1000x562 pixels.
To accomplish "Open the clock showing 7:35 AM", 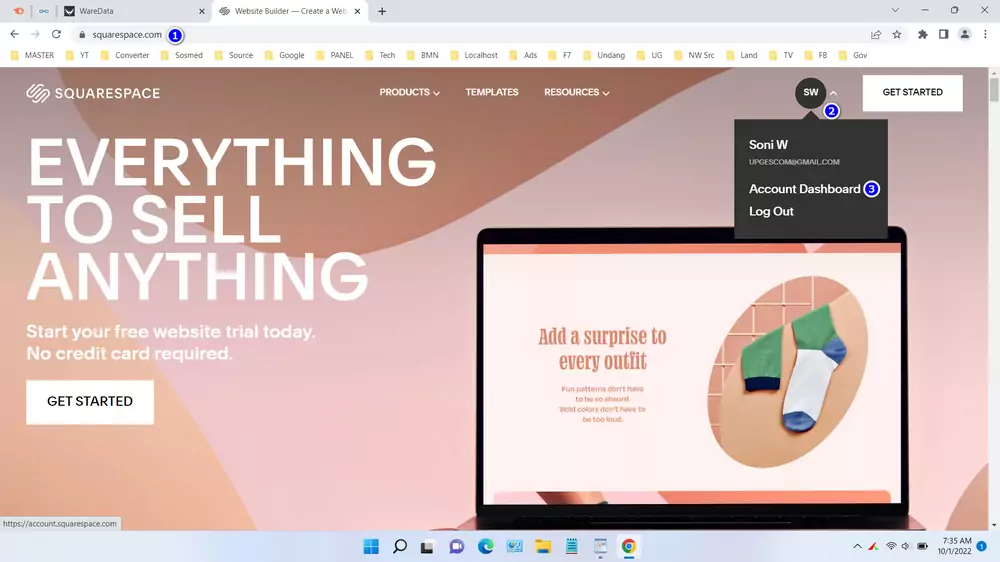I will click(x=955, y=546).
